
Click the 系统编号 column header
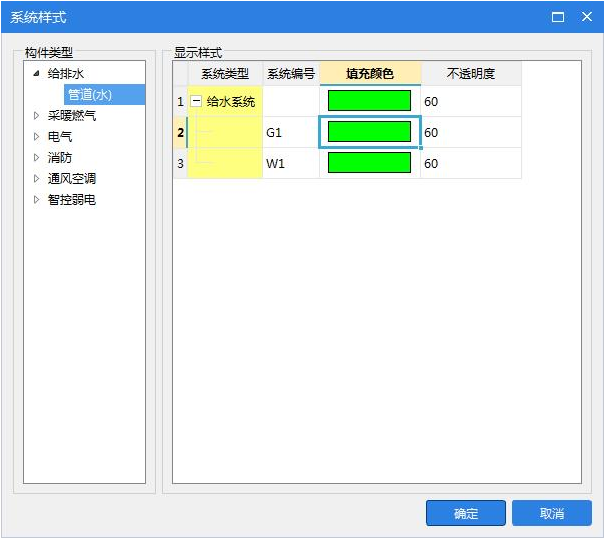point(291,74)
